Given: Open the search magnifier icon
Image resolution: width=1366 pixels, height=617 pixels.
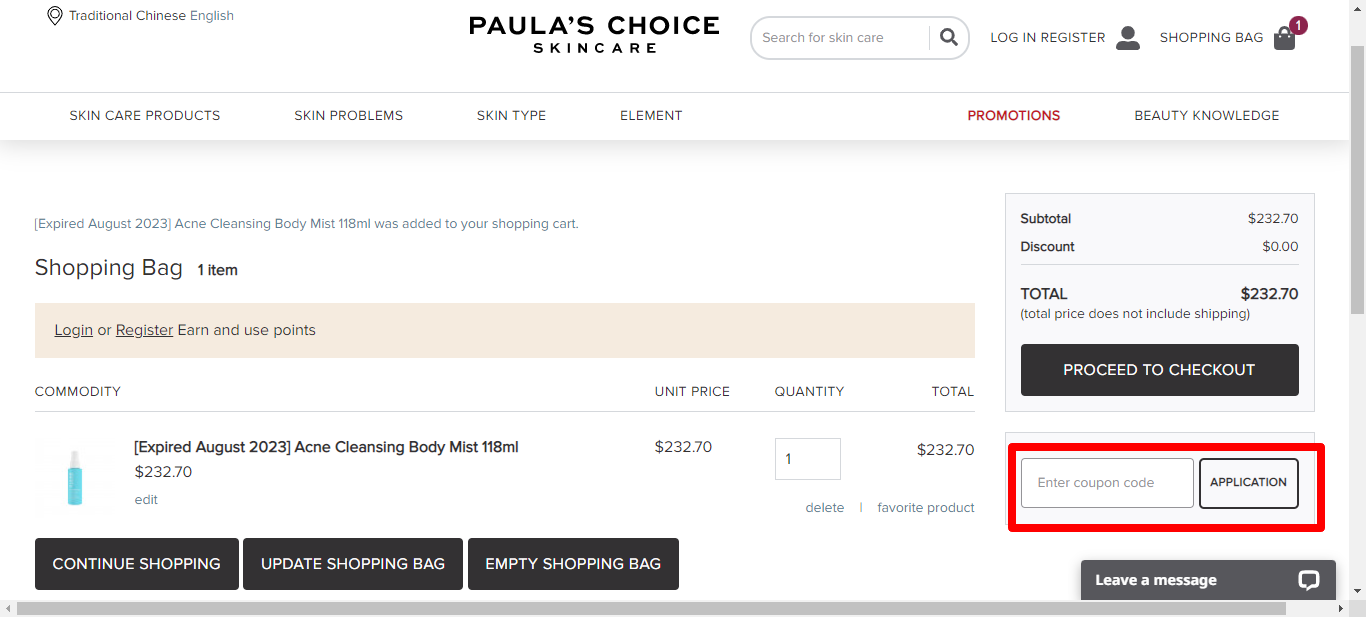Looking at the screenshot, I should click(948, 37).
